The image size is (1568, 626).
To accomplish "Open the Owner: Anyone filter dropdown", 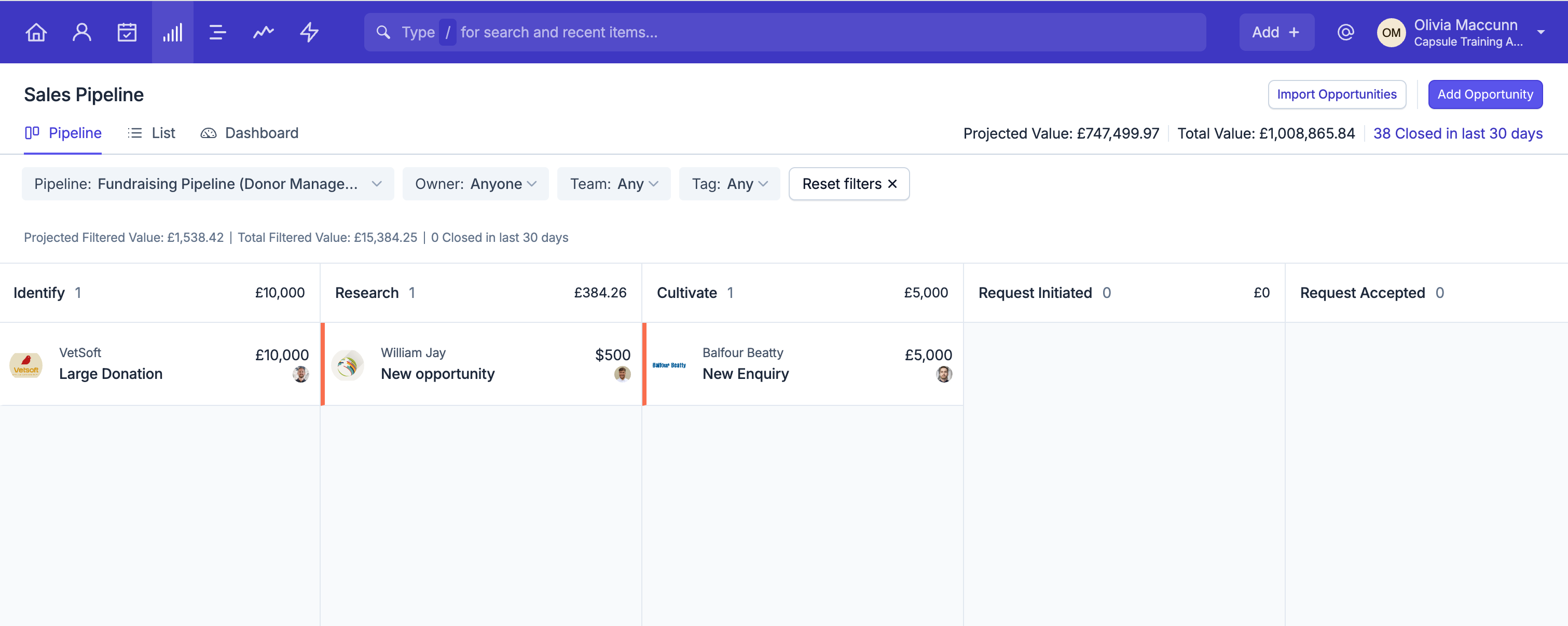I will pyautogui.click(x=475, y=184).
